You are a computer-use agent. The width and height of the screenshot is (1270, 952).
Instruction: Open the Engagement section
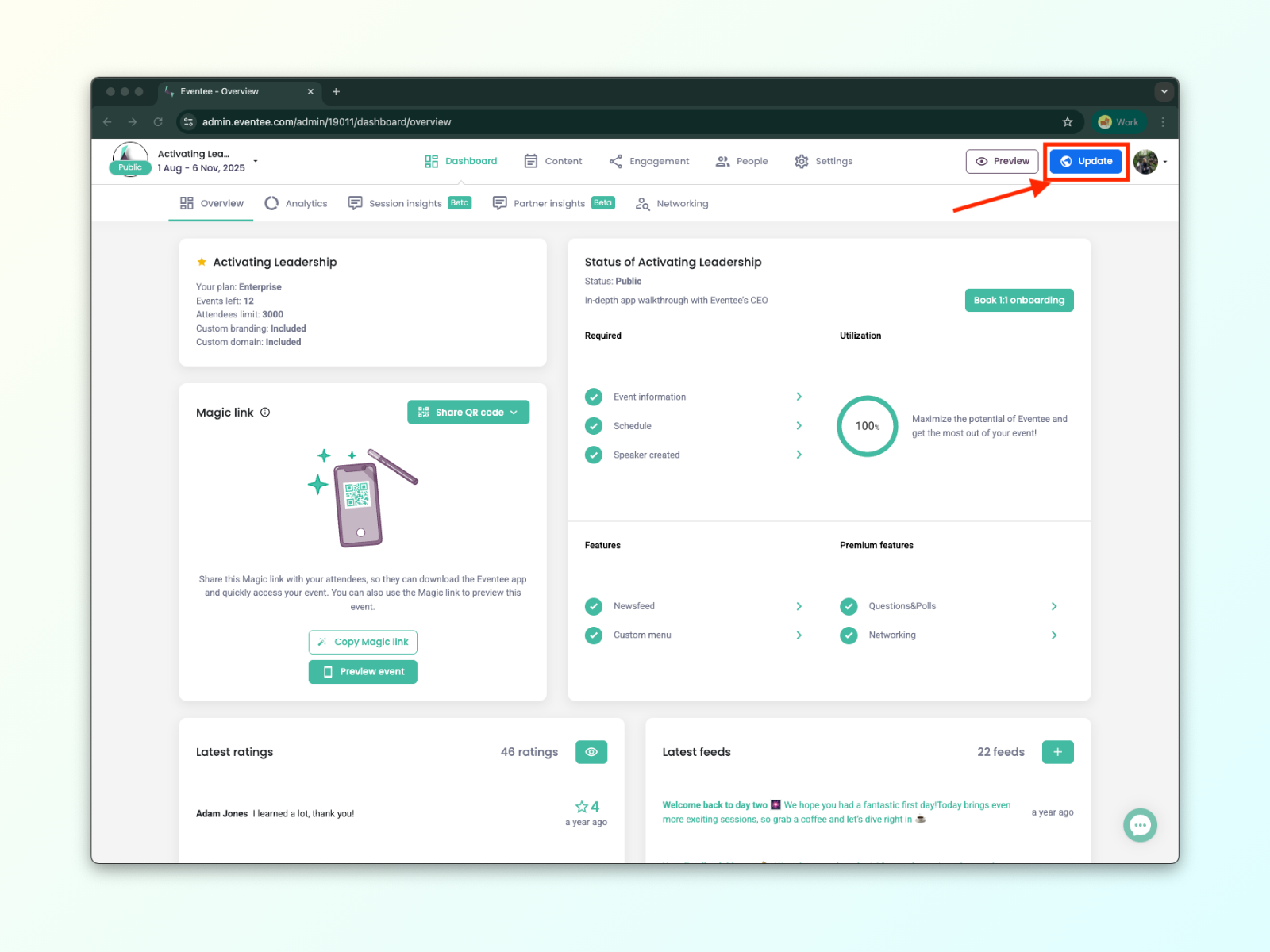coord(649,161)
